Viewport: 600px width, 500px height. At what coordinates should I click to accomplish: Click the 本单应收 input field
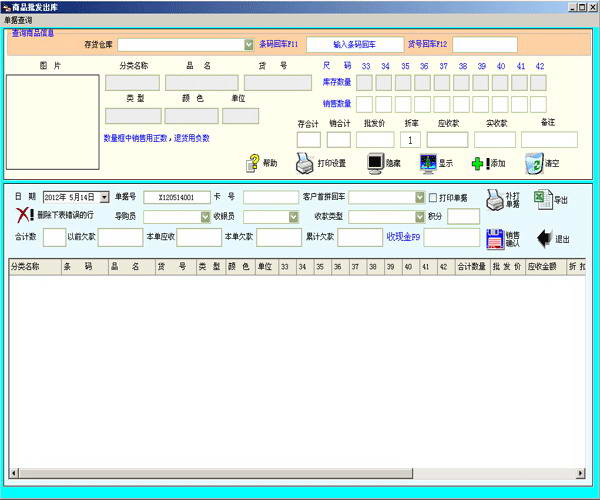point(199,238)
